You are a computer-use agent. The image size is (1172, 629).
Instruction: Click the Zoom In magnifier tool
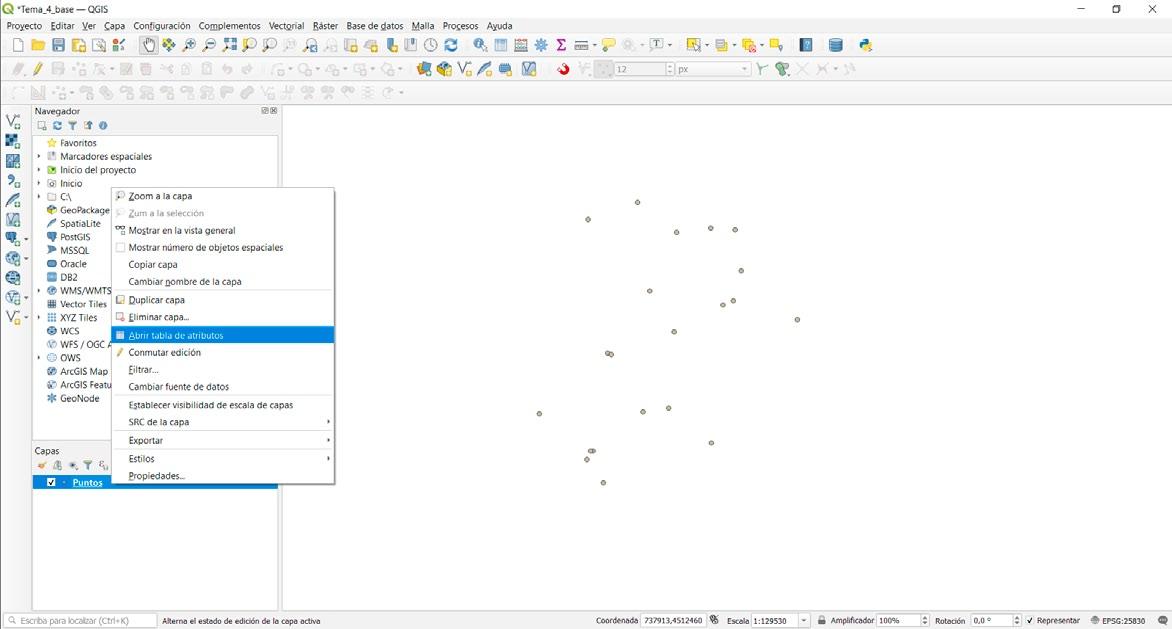coord(189,46)
